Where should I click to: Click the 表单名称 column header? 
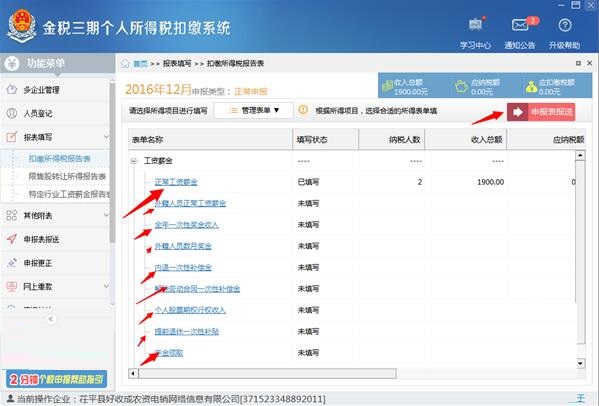pyautogui.click(x=210, y=140)
